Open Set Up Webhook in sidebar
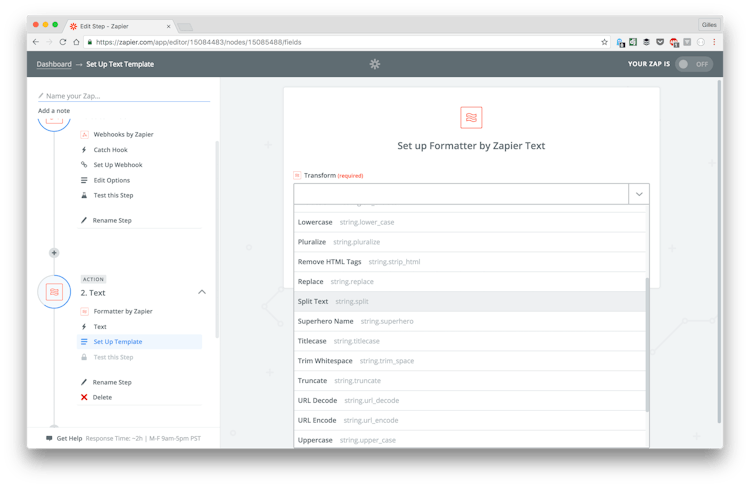This screenshot has width=750, height=487. pos(118,165)
